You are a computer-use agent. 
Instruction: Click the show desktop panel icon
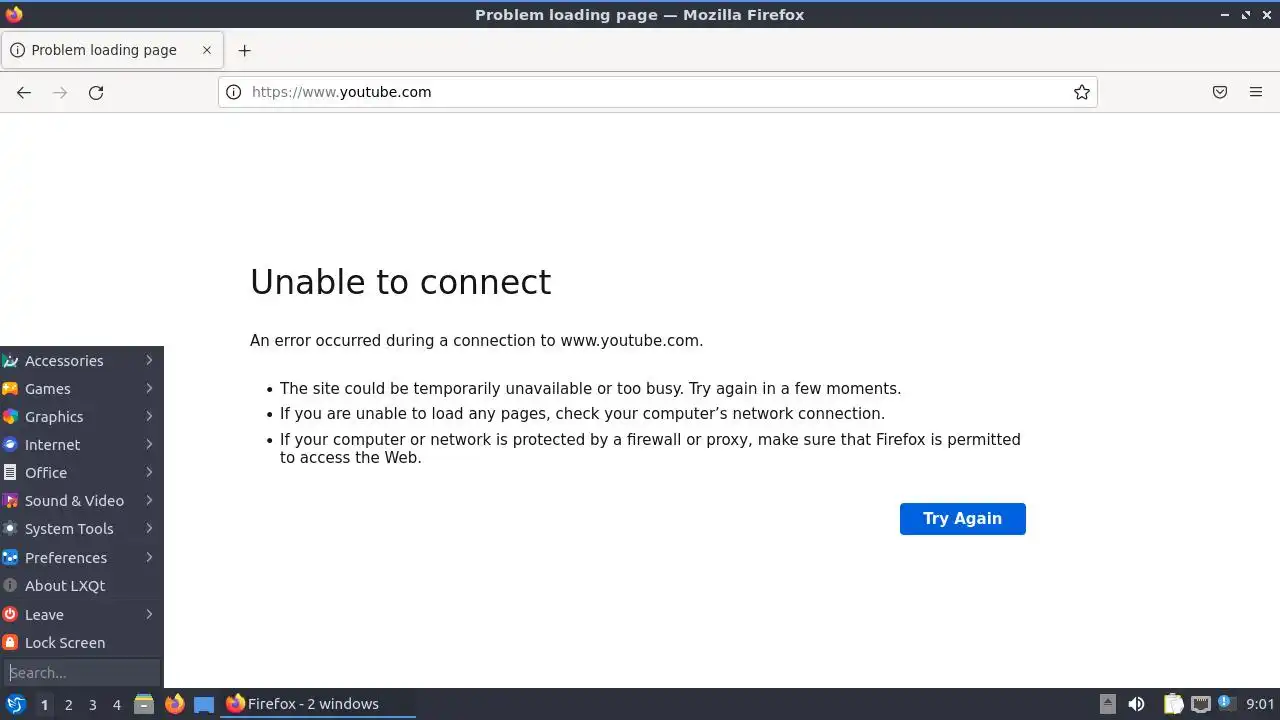[204, 704]
